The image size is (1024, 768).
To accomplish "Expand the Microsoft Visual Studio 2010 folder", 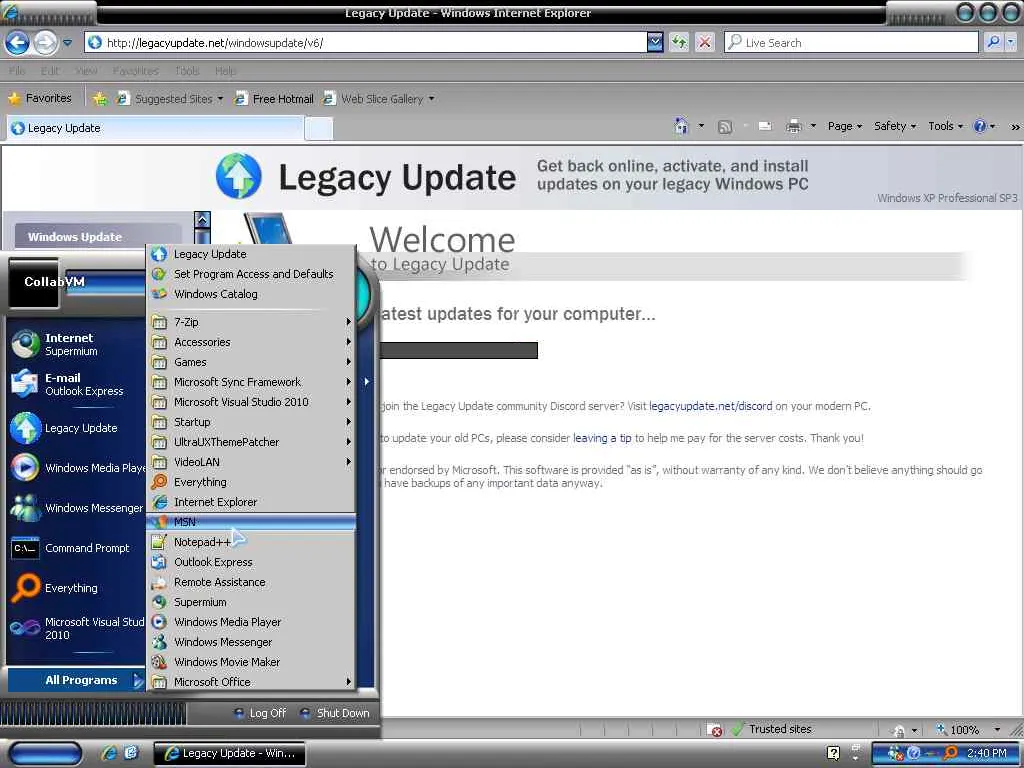I will (251, 402).
